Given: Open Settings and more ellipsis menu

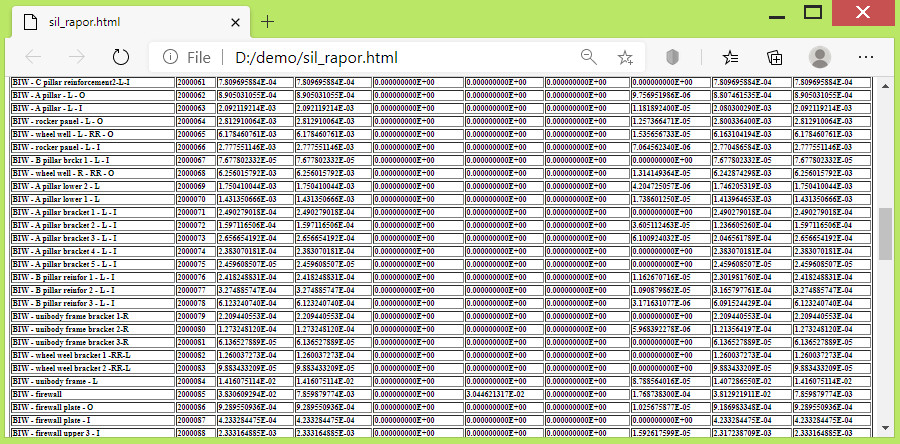Looking at the screenshot, I should click(x=864, y=57).
